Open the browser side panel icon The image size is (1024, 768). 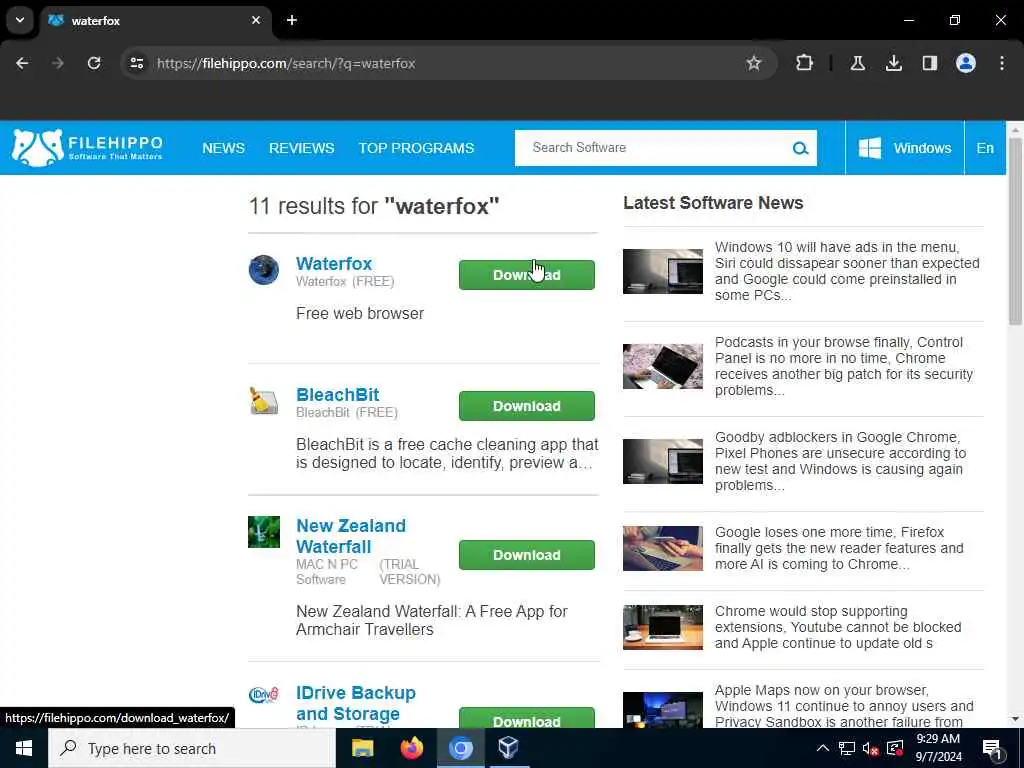929,63
